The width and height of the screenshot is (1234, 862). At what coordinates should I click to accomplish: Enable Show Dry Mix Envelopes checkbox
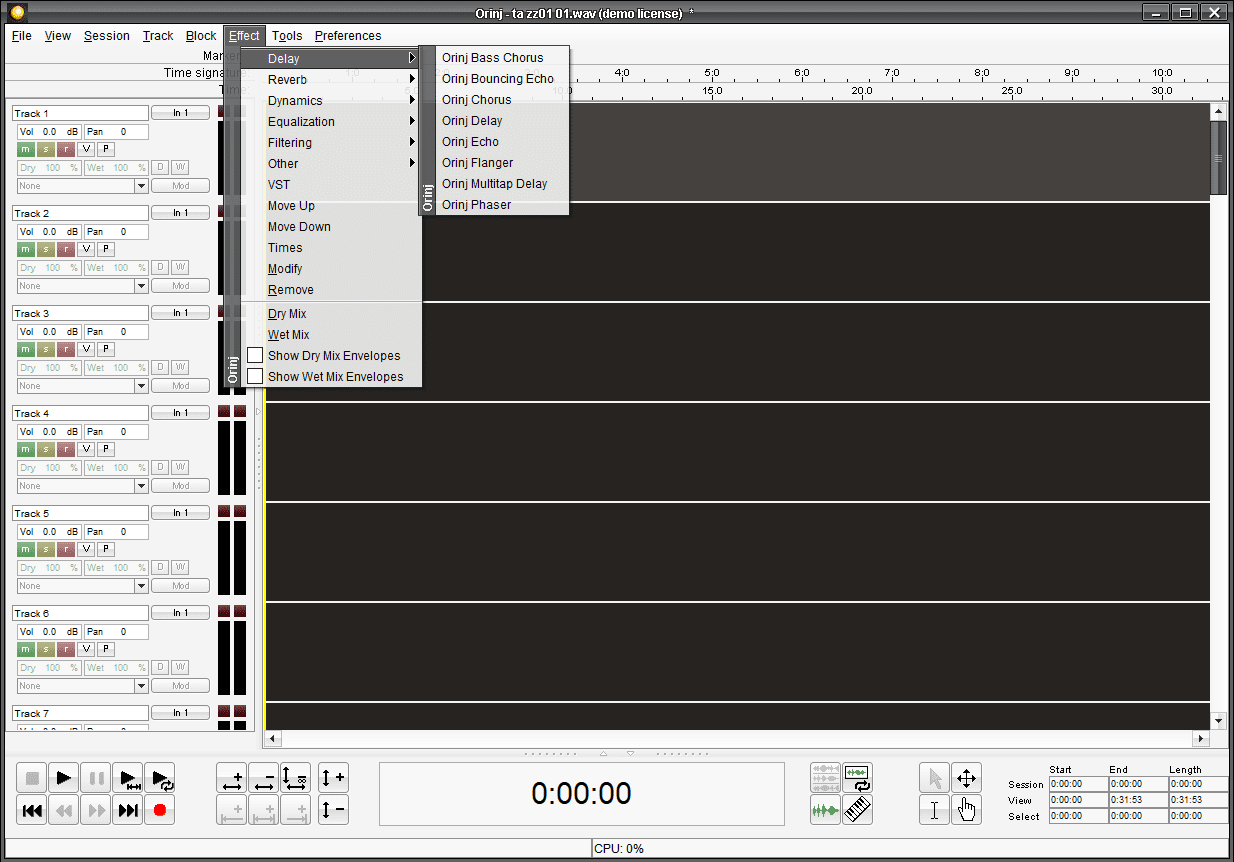(255, 355)
